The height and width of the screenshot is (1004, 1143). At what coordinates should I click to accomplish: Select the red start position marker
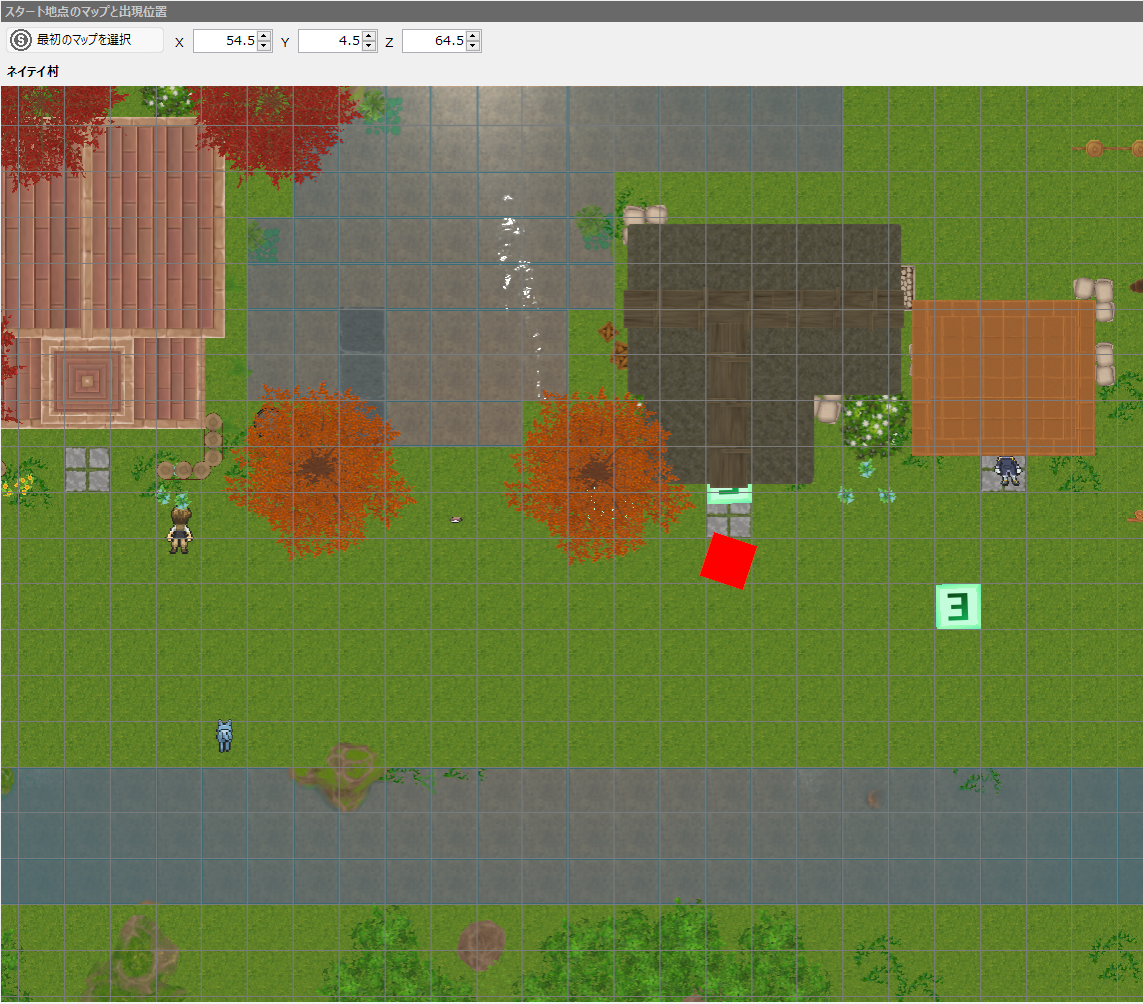pos(728,561)
